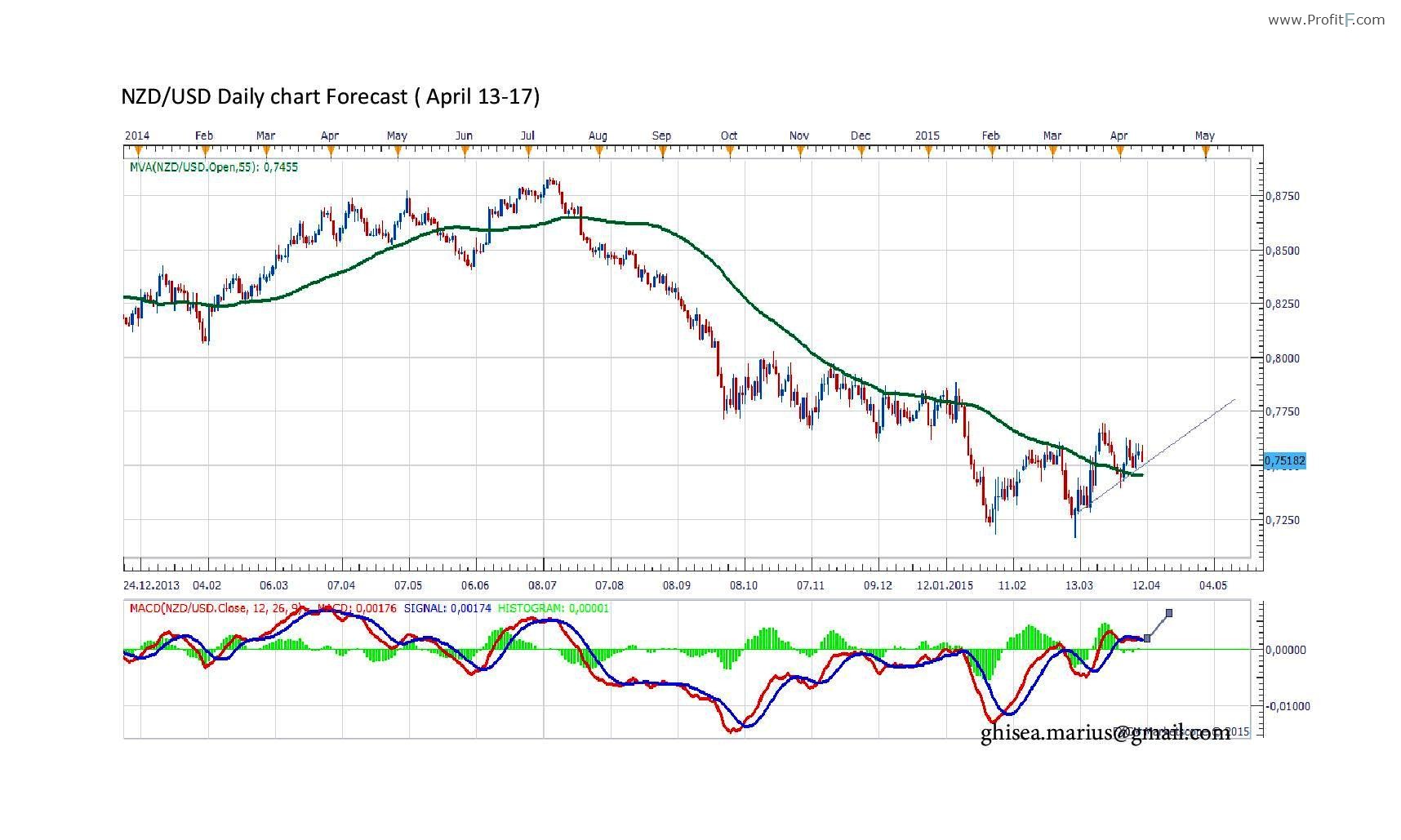Click the 2015 year label on top axis
Screen dimensions: 1401x840
(x=927, y=136)
